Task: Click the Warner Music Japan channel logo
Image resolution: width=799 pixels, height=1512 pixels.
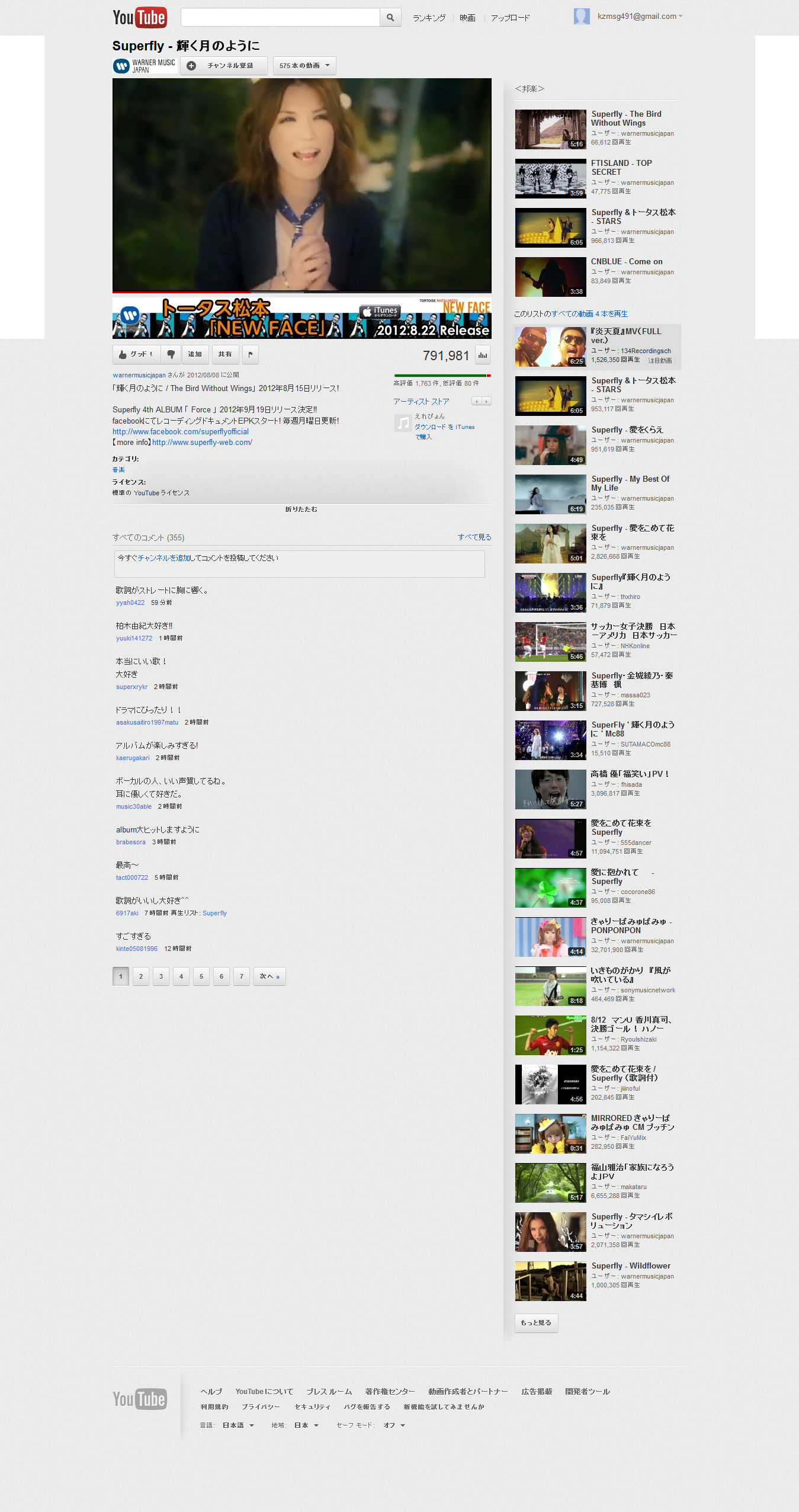Action: (144, 66)
